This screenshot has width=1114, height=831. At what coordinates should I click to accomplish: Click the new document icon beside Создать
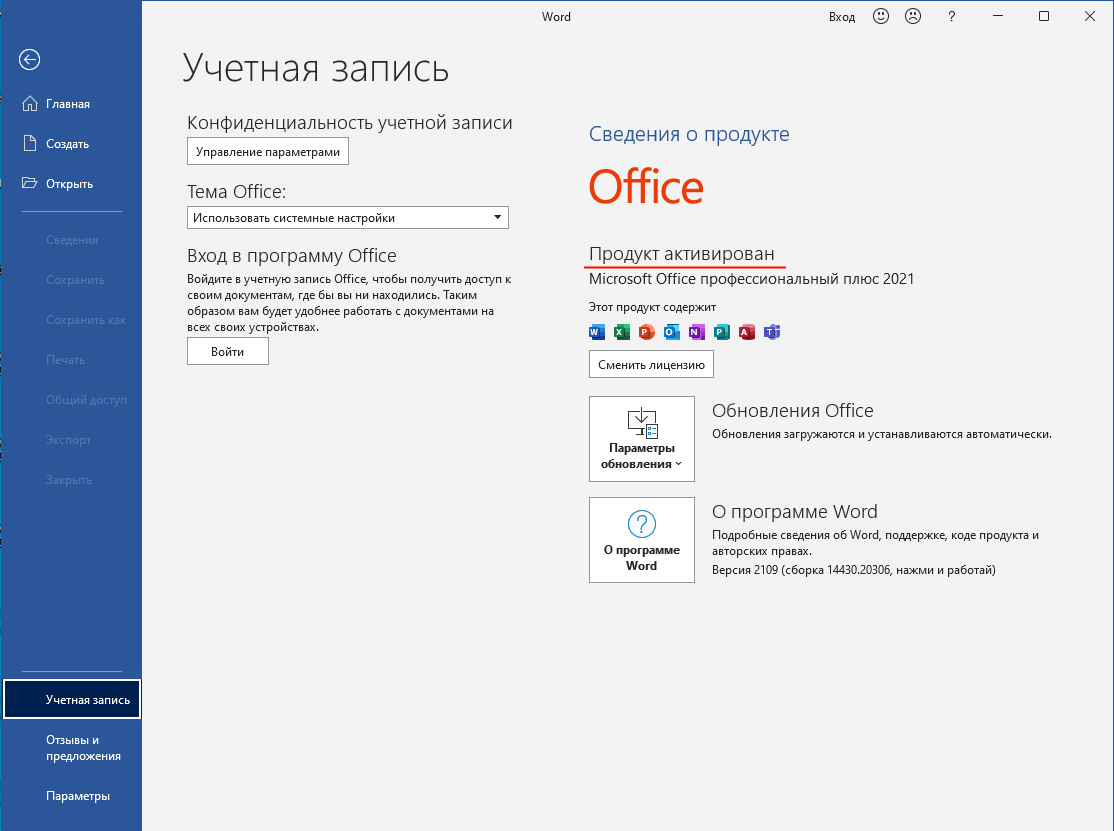pyautogui.click(x=30, y=143)
